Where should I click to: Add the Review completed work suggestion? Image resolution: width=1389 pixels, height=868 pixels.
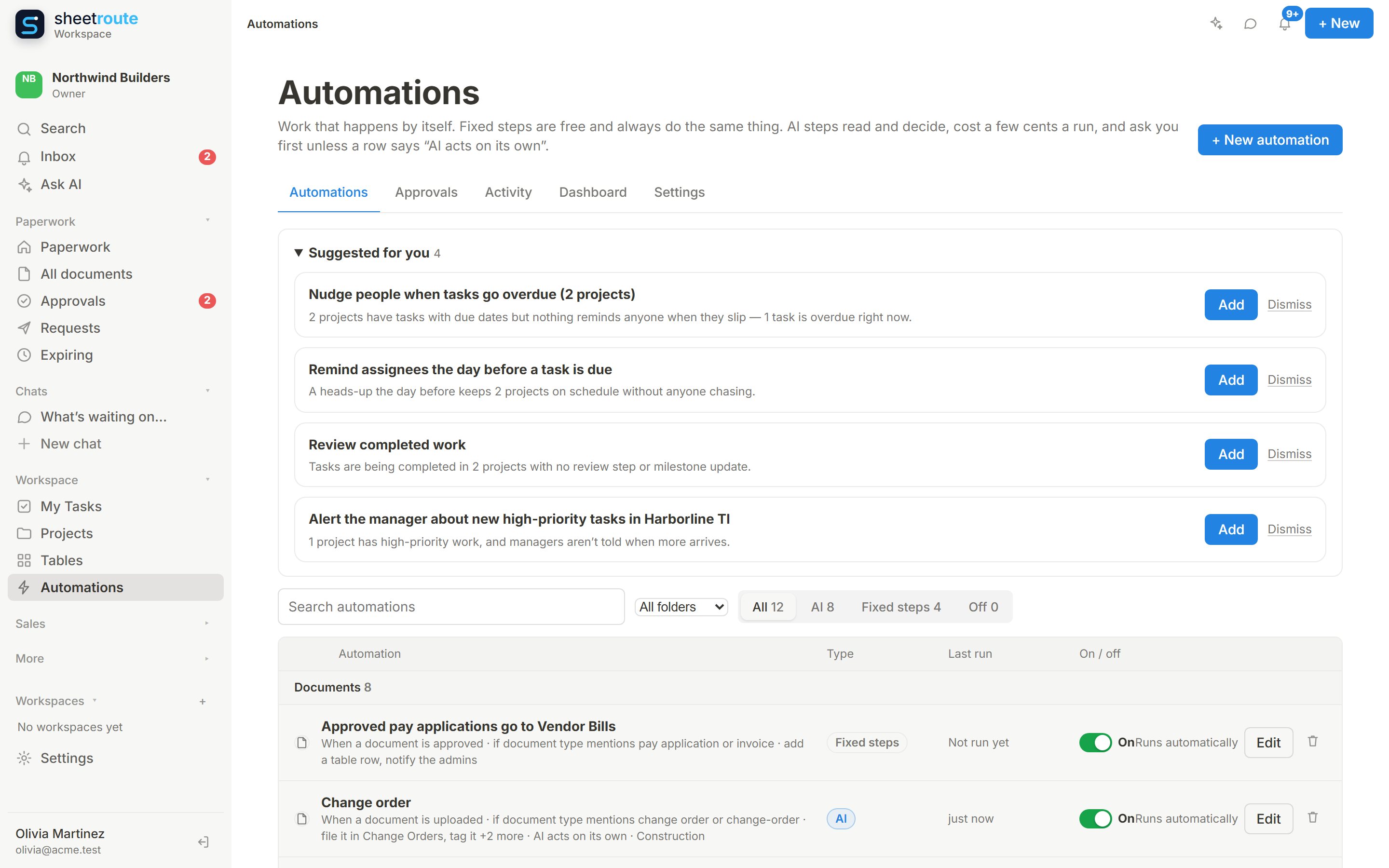[x=1231, y=454]
